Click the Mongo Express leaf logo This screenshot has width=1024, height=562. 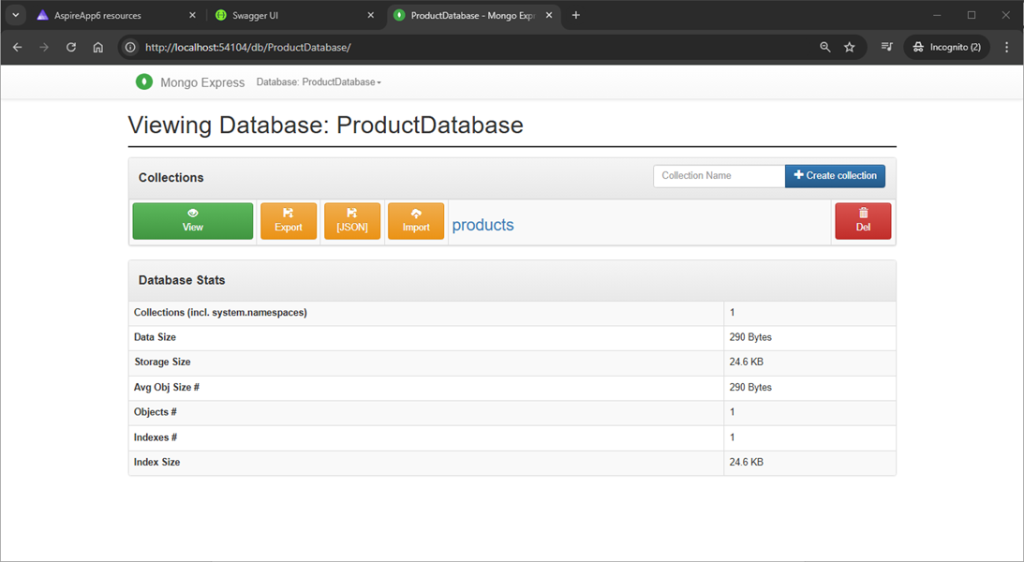(x=144, y=82)
